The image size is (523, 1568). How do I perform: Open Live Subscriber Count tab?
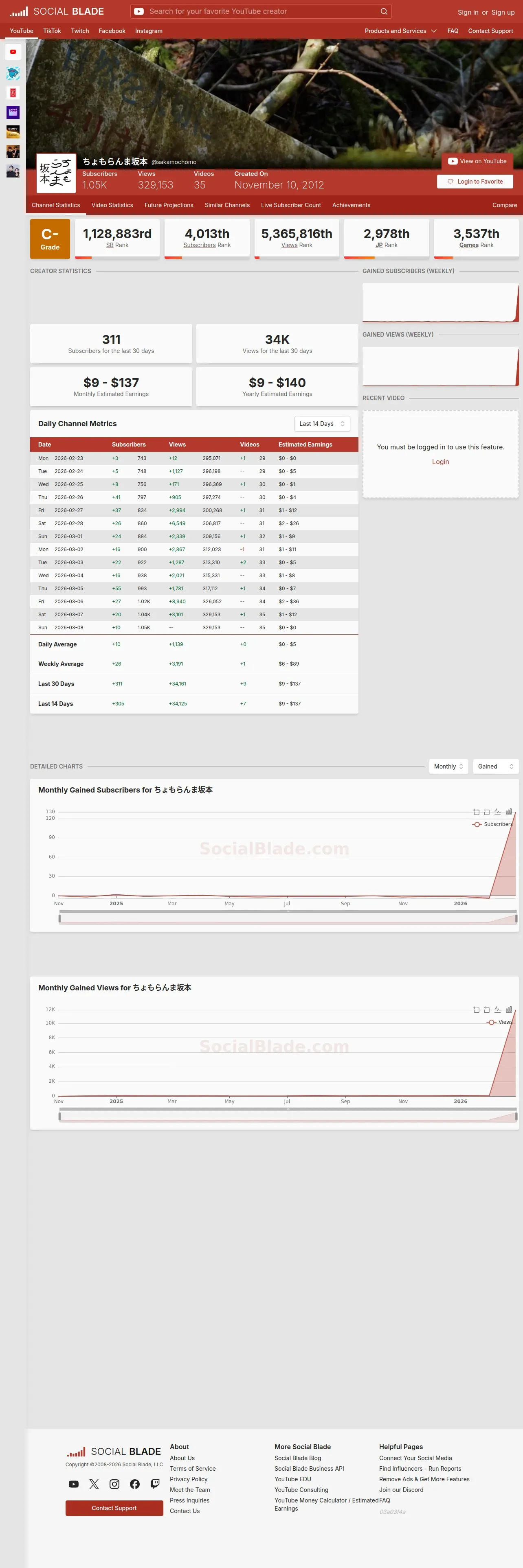tap(291, 205)
